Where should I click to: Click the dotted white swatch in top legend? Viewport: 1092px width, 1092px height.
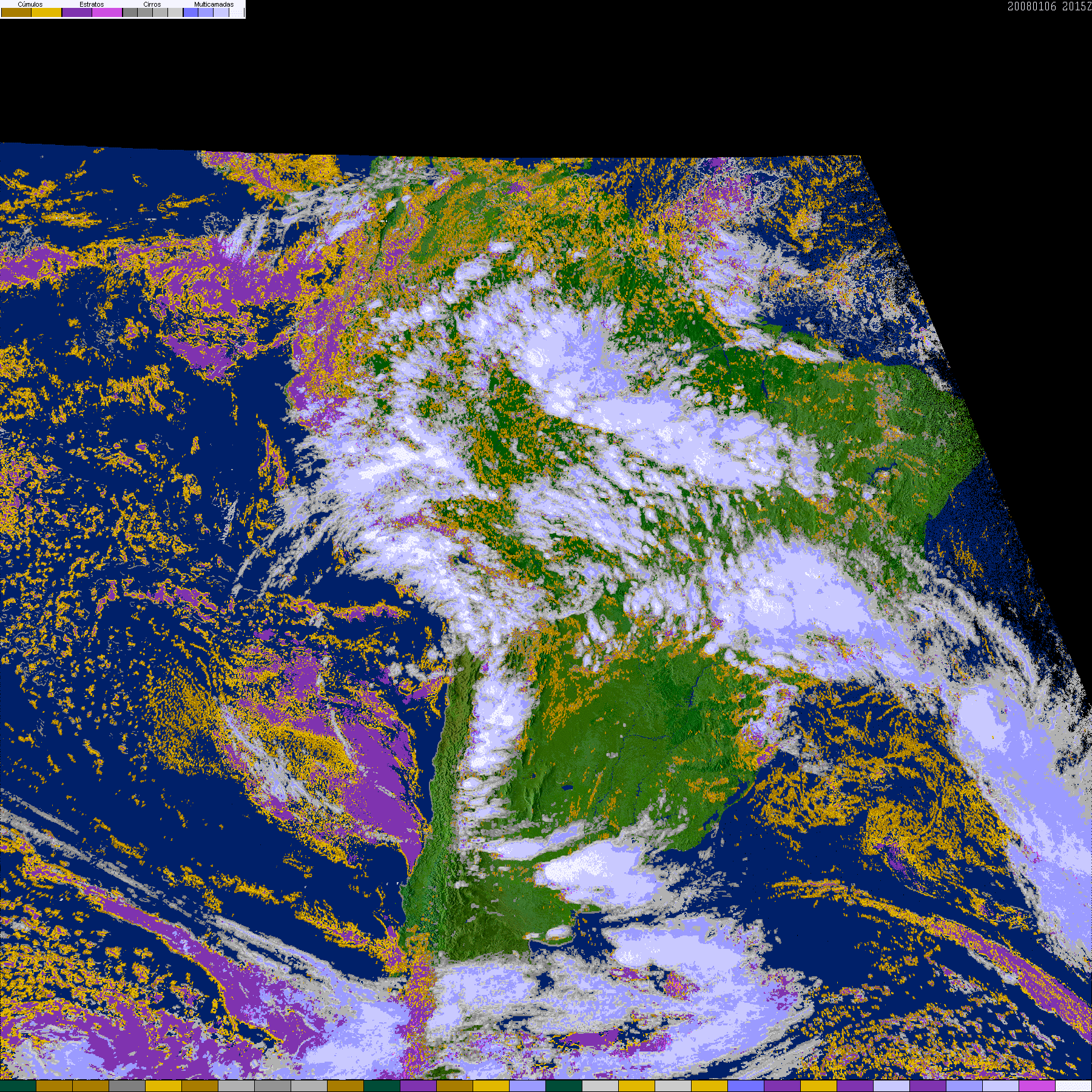click(237, 12)
